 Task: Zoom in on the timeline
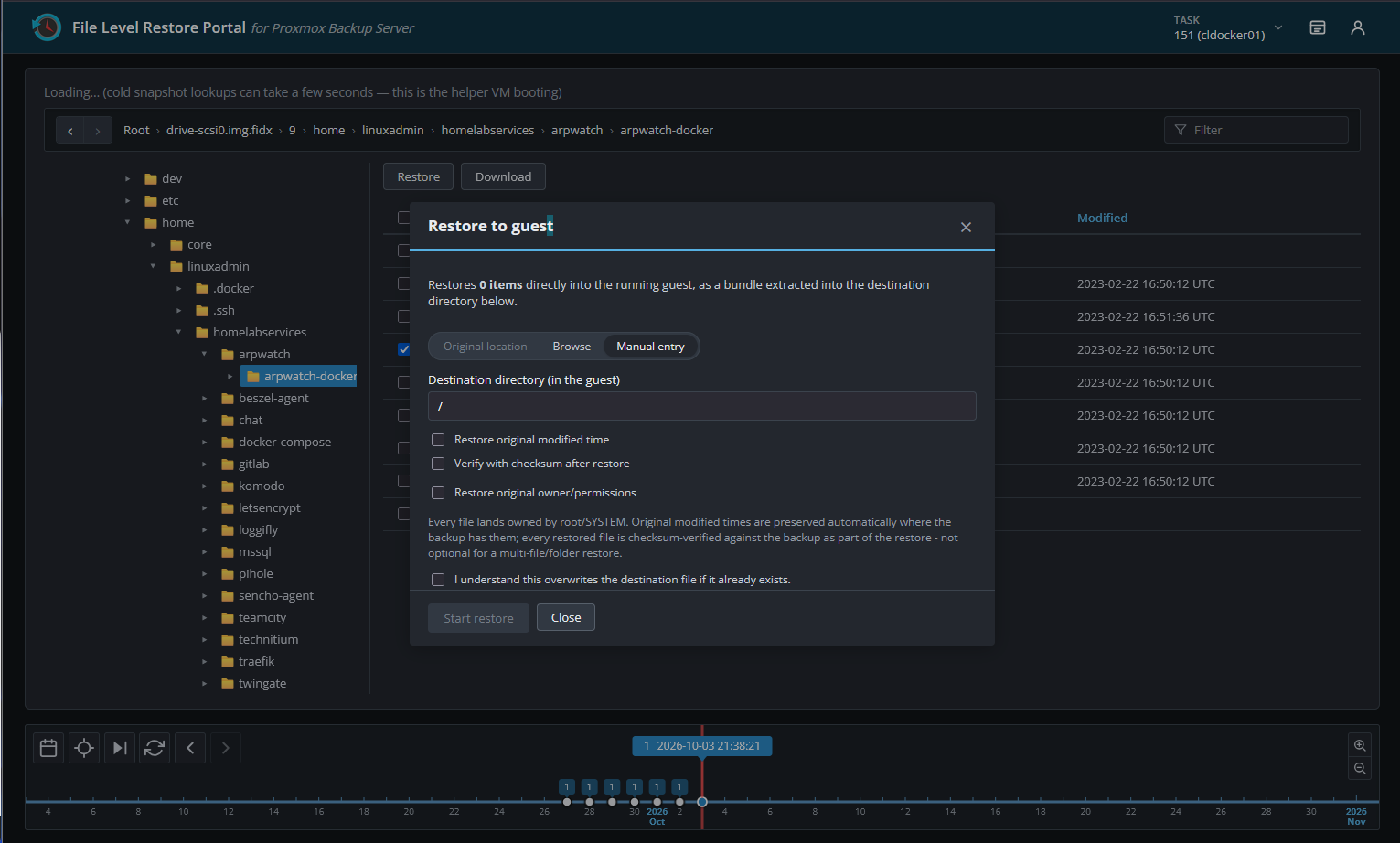tap(1360, 745)
